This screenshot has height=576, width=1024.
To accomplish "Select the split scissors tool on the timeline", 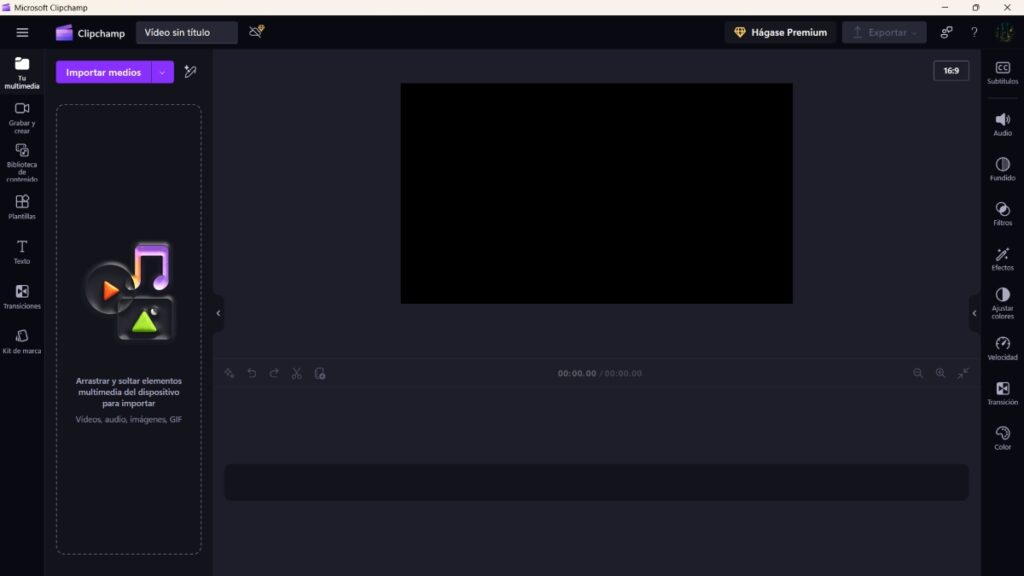I will (x=297, y=373).
